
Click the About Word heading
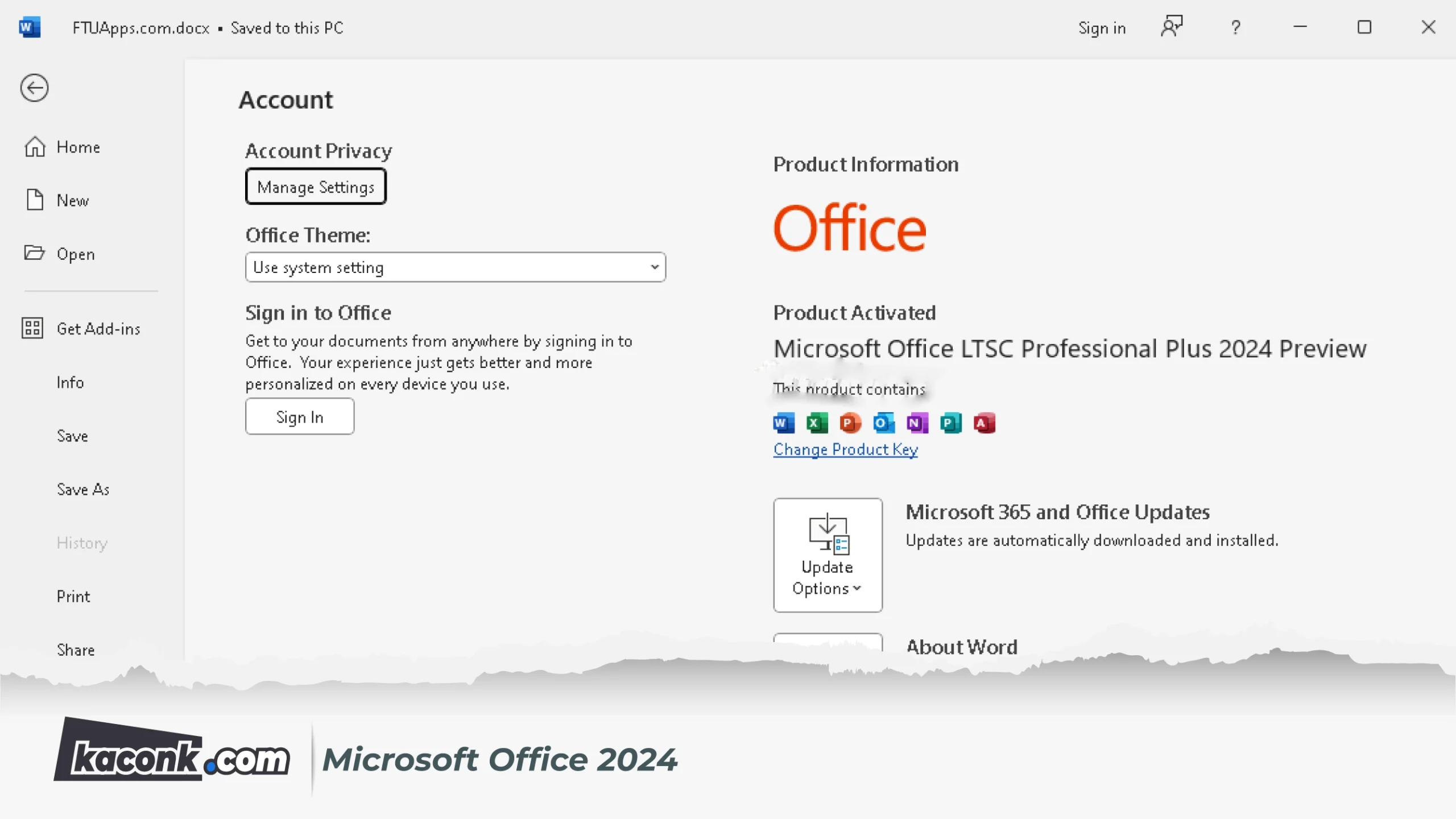[x=962, y=647]
